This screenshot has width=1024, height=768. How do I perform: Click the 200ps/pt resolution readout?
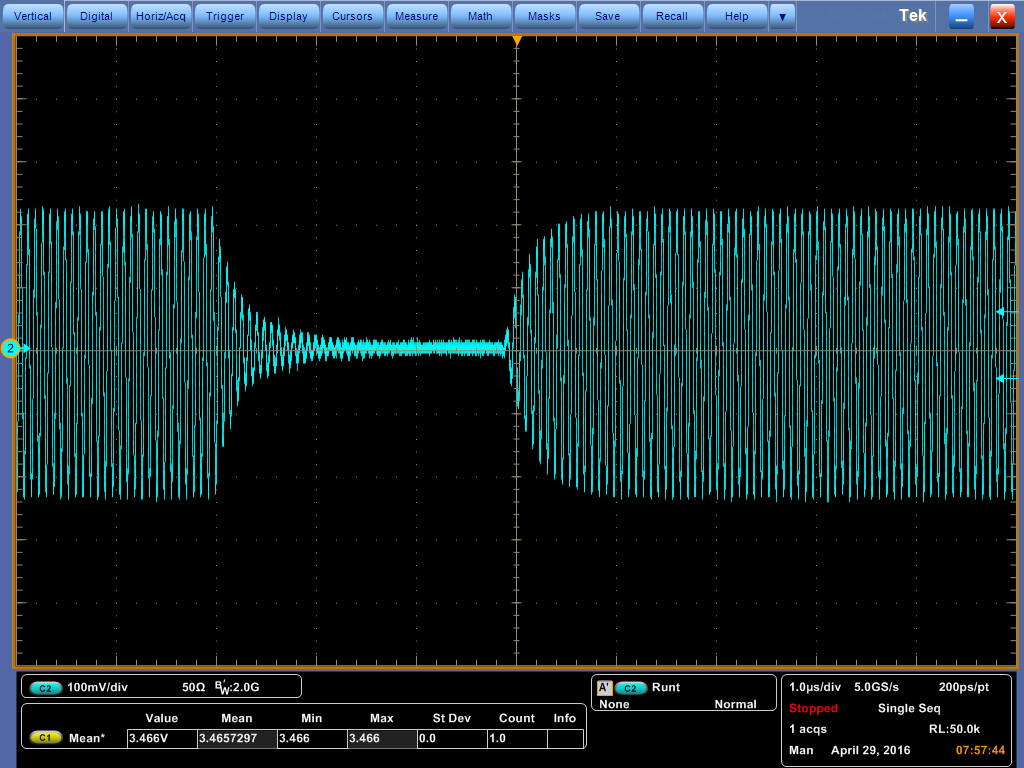coord(963,687)
